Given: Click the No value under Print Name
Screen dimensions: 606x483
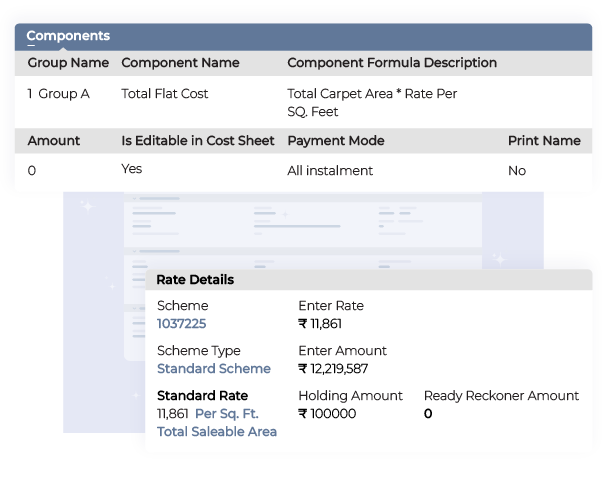Looking at the screenshot, I should coord(517,171).
